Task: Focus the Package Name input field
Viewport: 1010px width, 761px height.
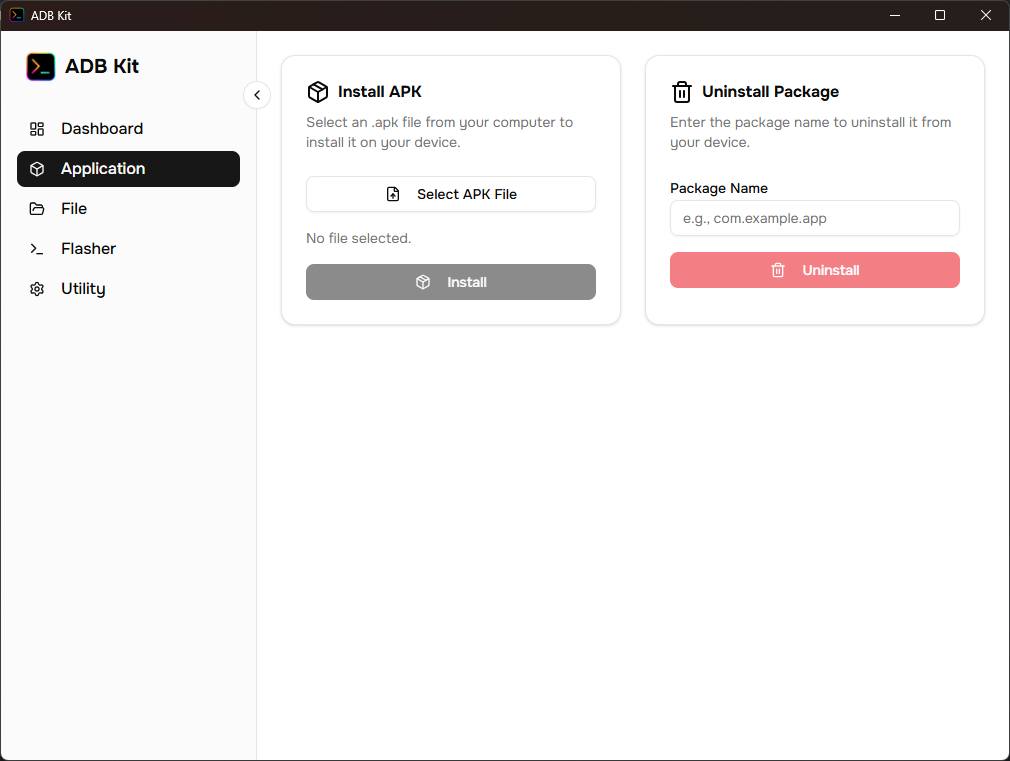Action: click(815, 218)
